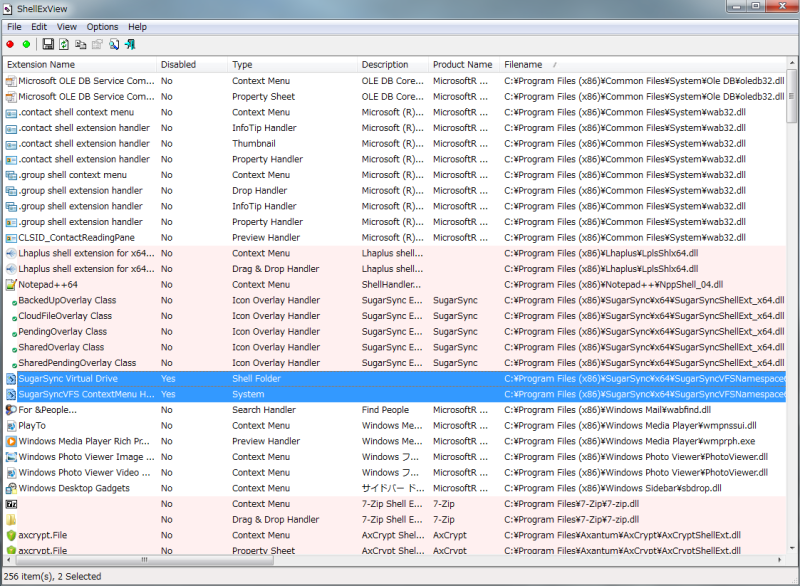Sort by the Disabled column header
The image size is (800, 586).
192,65
